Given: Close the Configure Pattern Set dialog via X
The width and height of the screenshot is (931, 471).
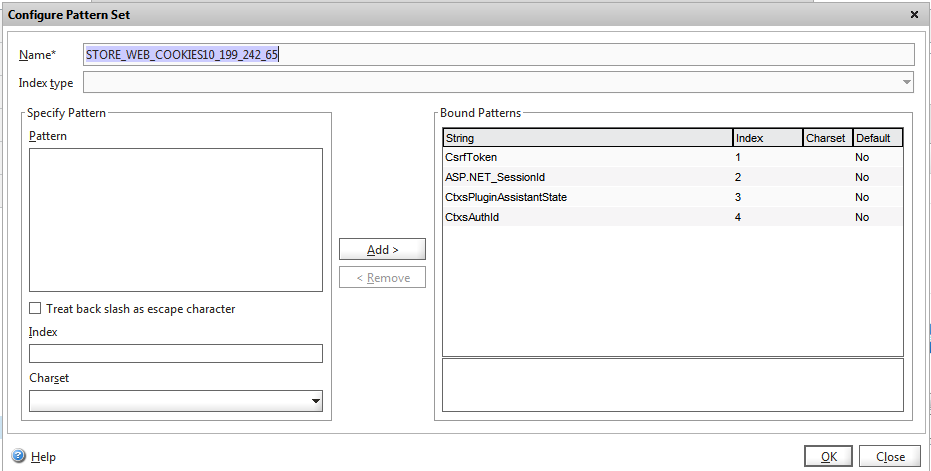Looking at the screenshot, I should coord(914,15).
